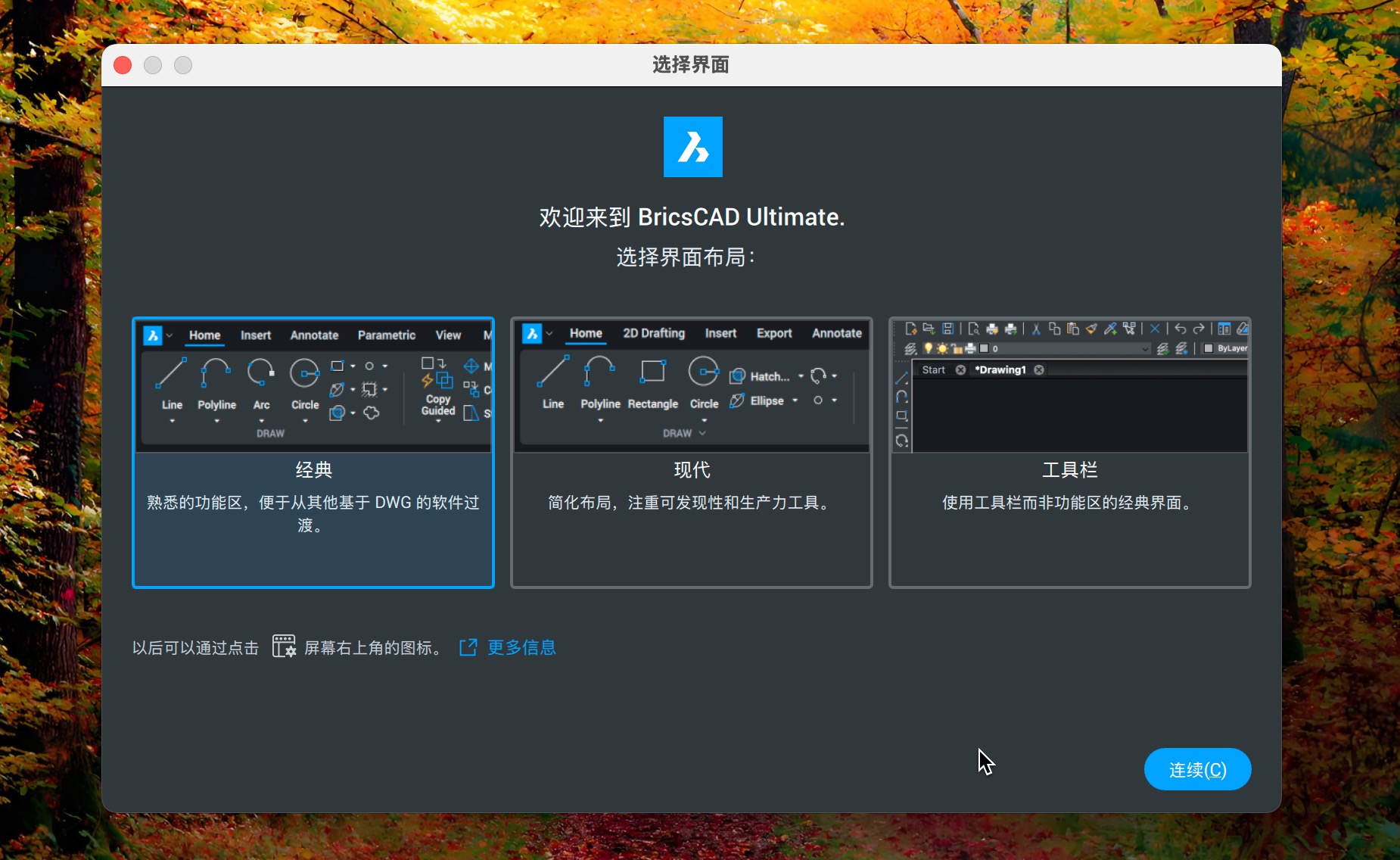Click the 选择界面布局: subtitle text
The height and width of the screenshot is (860, 1400).
[686, 257]
